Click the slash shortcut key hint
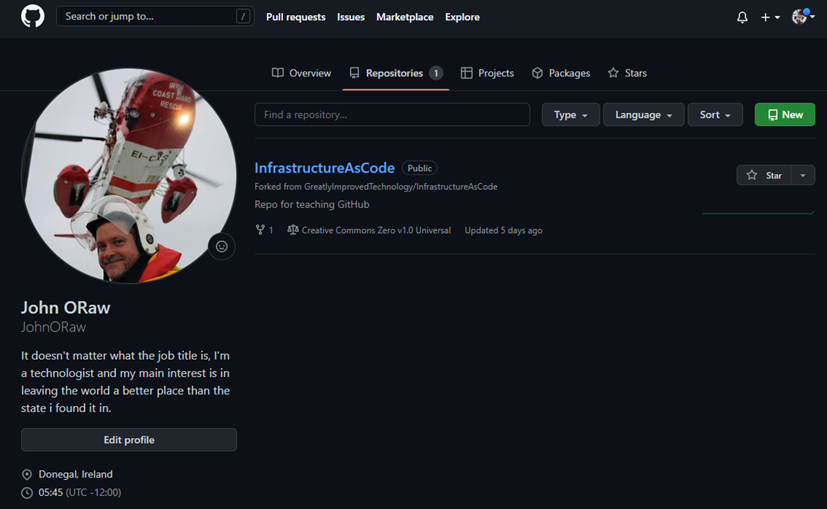 pyautogui.click(x=243, y=16)
